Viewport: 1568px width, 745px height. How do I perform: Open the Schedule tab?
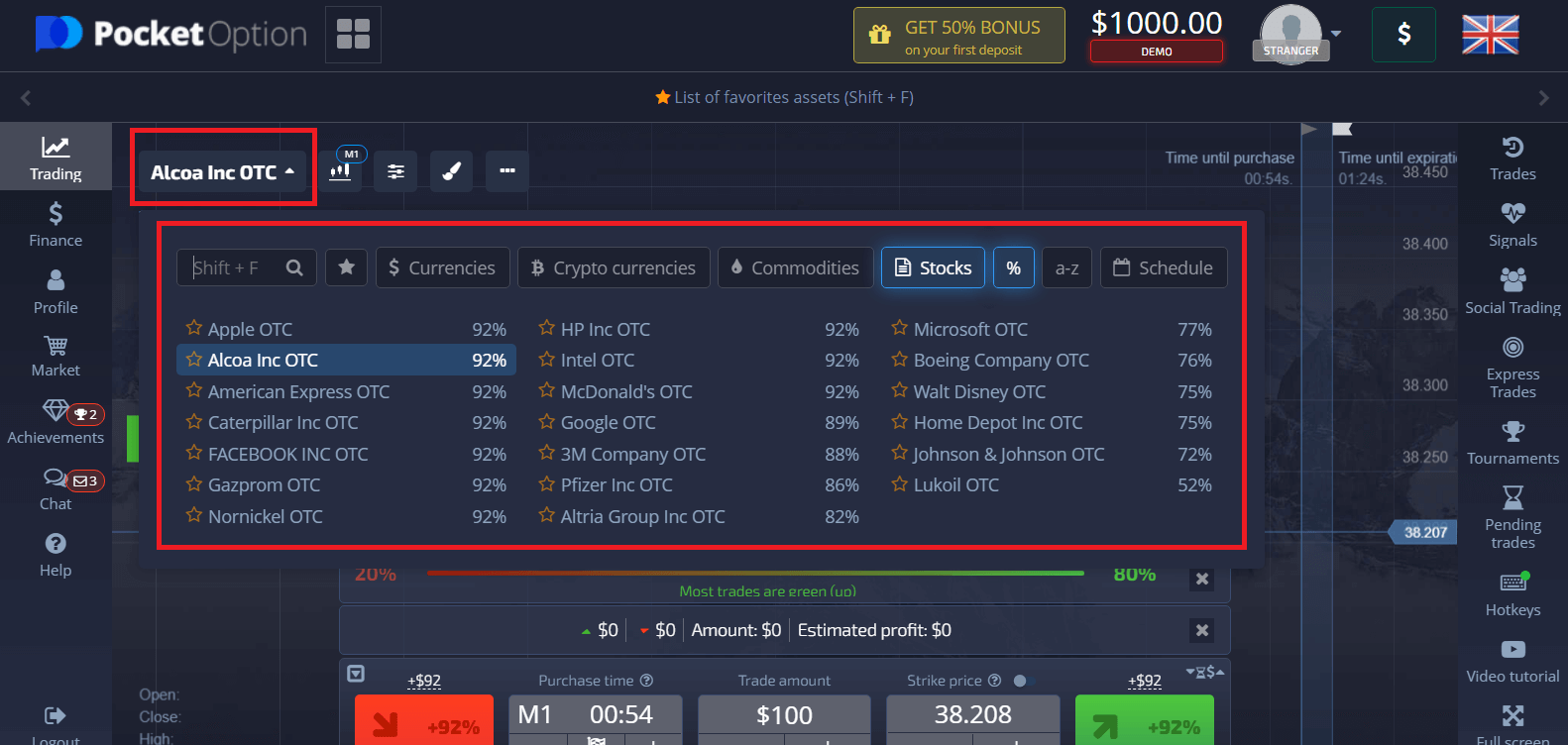pos(1164,267)
